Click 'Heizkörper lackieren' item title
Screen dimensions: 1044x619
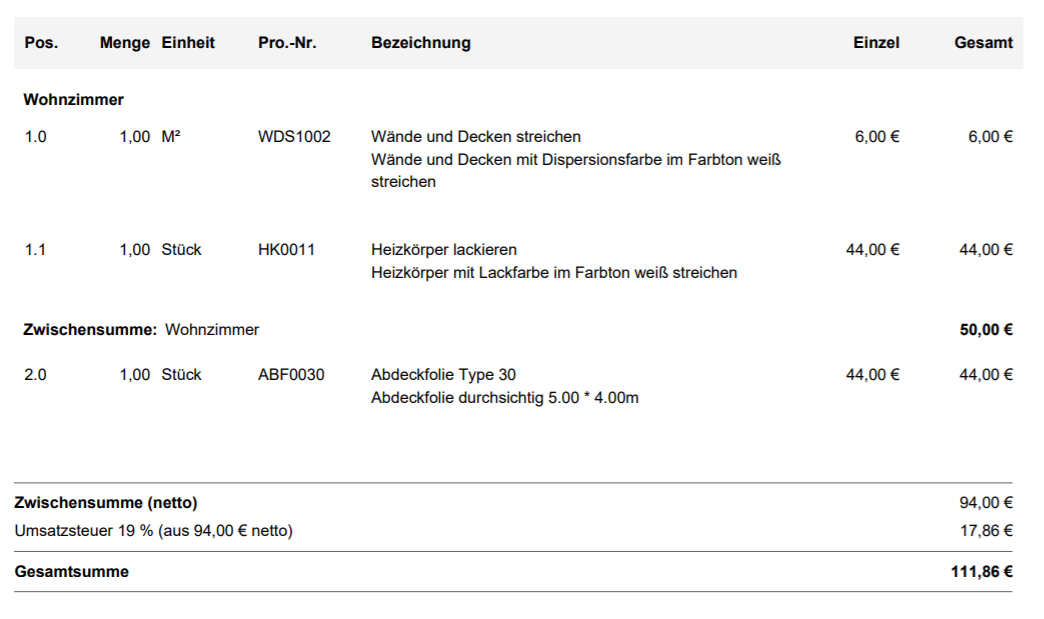point(444,250)
